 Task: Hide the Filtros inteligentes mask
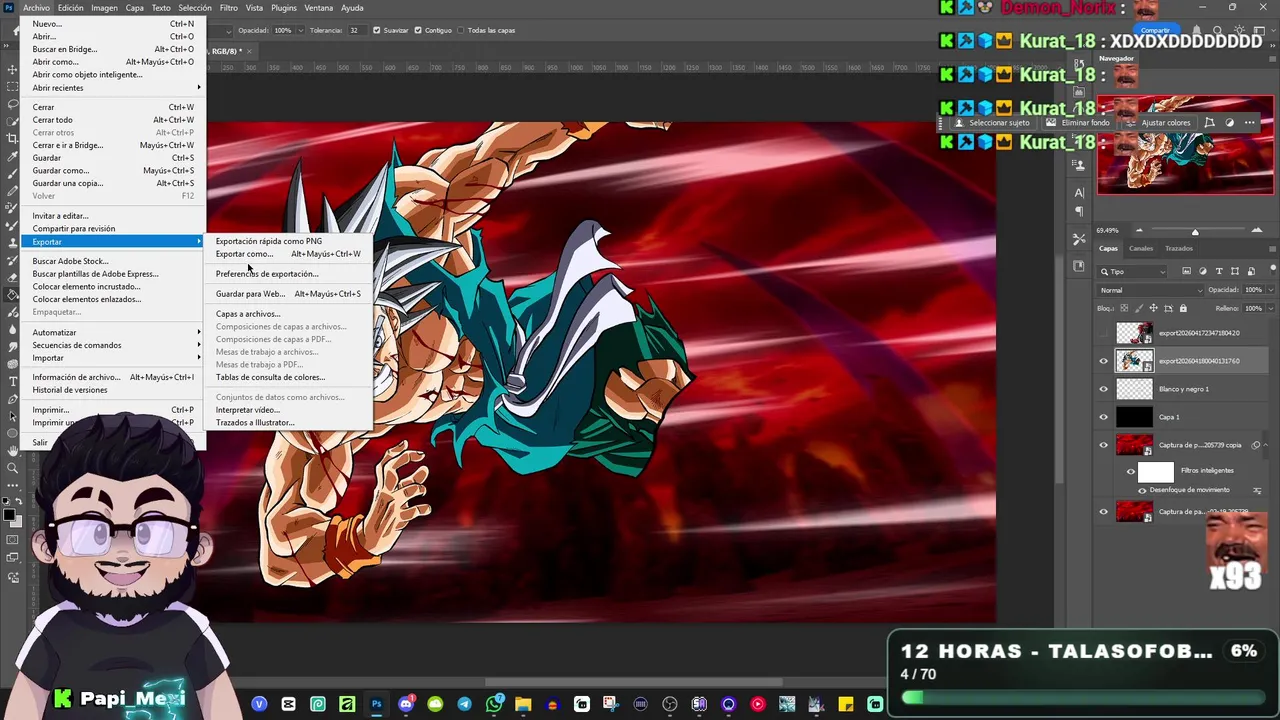[1131, 471]
